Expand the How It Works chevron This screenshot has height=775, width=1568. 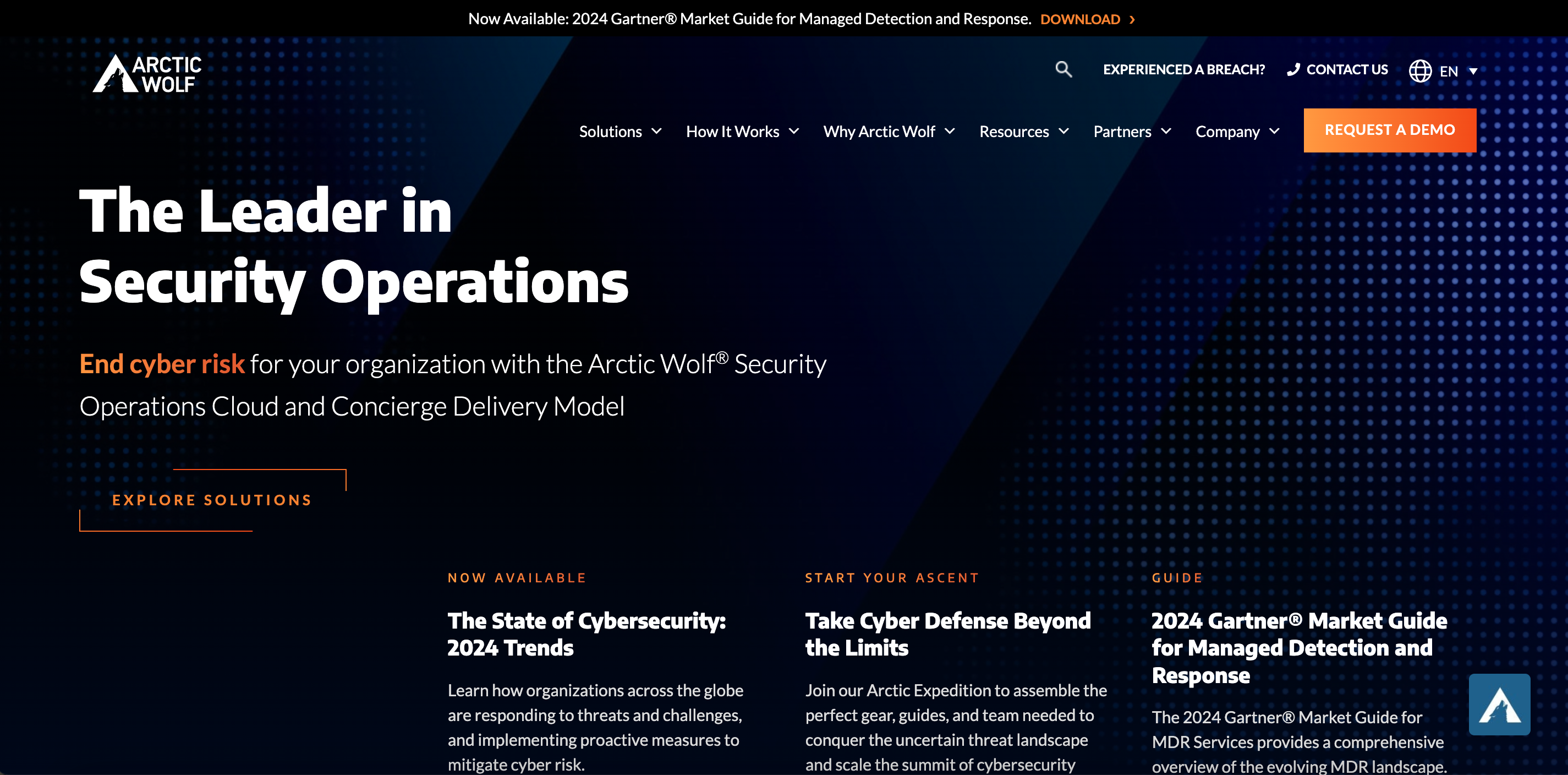tap(794, 131)
